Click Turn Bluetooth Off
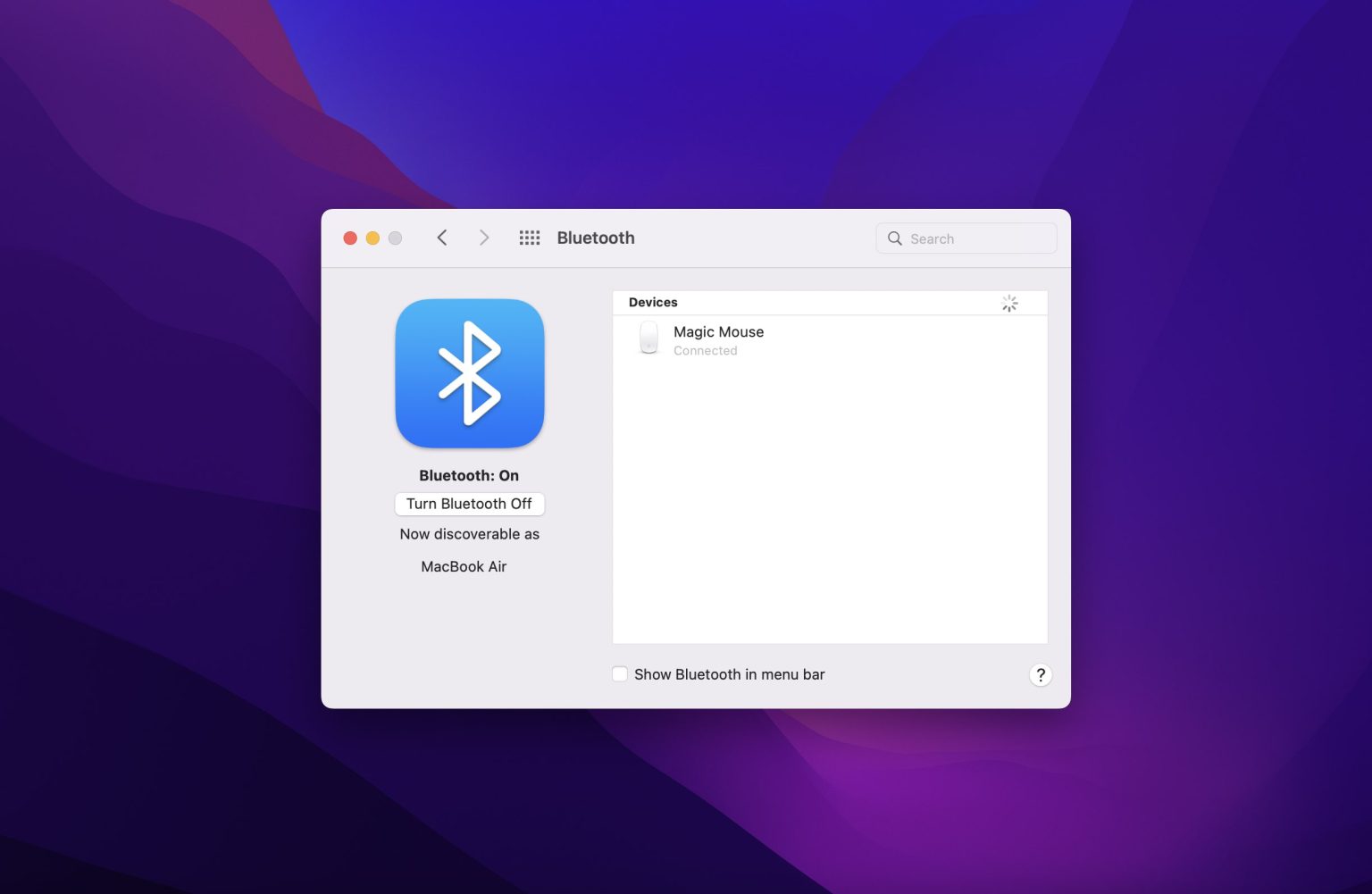This screenshot has width=1372, height=894. pos(469,504)
